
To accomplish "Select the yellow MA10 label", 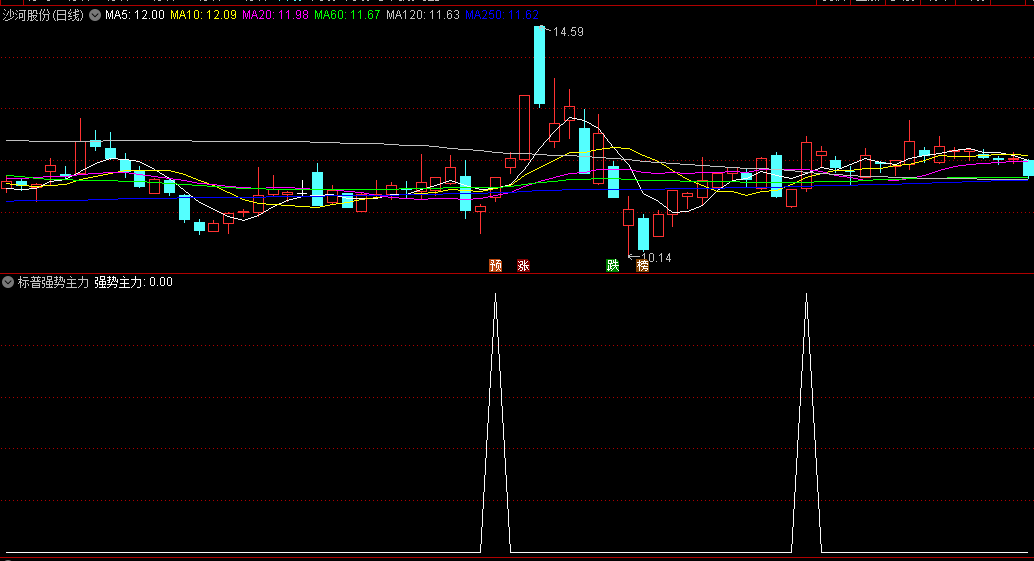I will [x=203, y=16].
